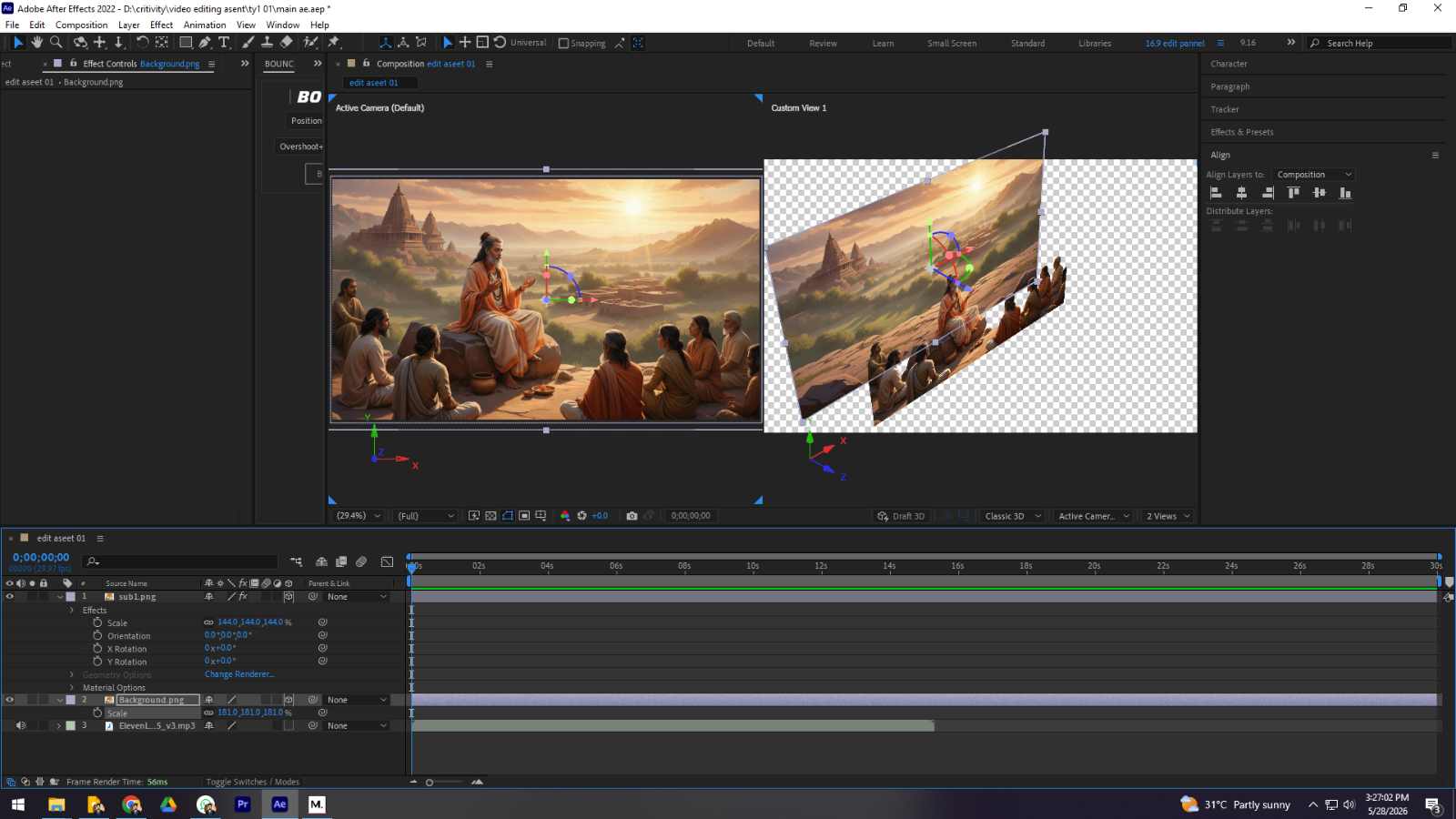Pick the Horizontal Type tool
The width and height of the screenshot is (1456, 819).
pyautogui.click(x=224, y=42)
